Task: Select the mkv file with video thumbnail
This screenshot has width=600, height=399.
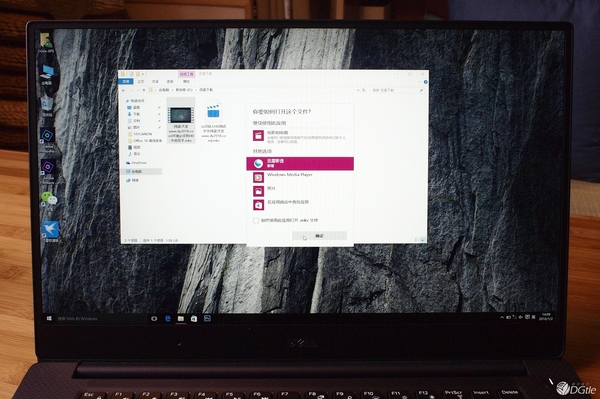Action: tap(181, 120)
